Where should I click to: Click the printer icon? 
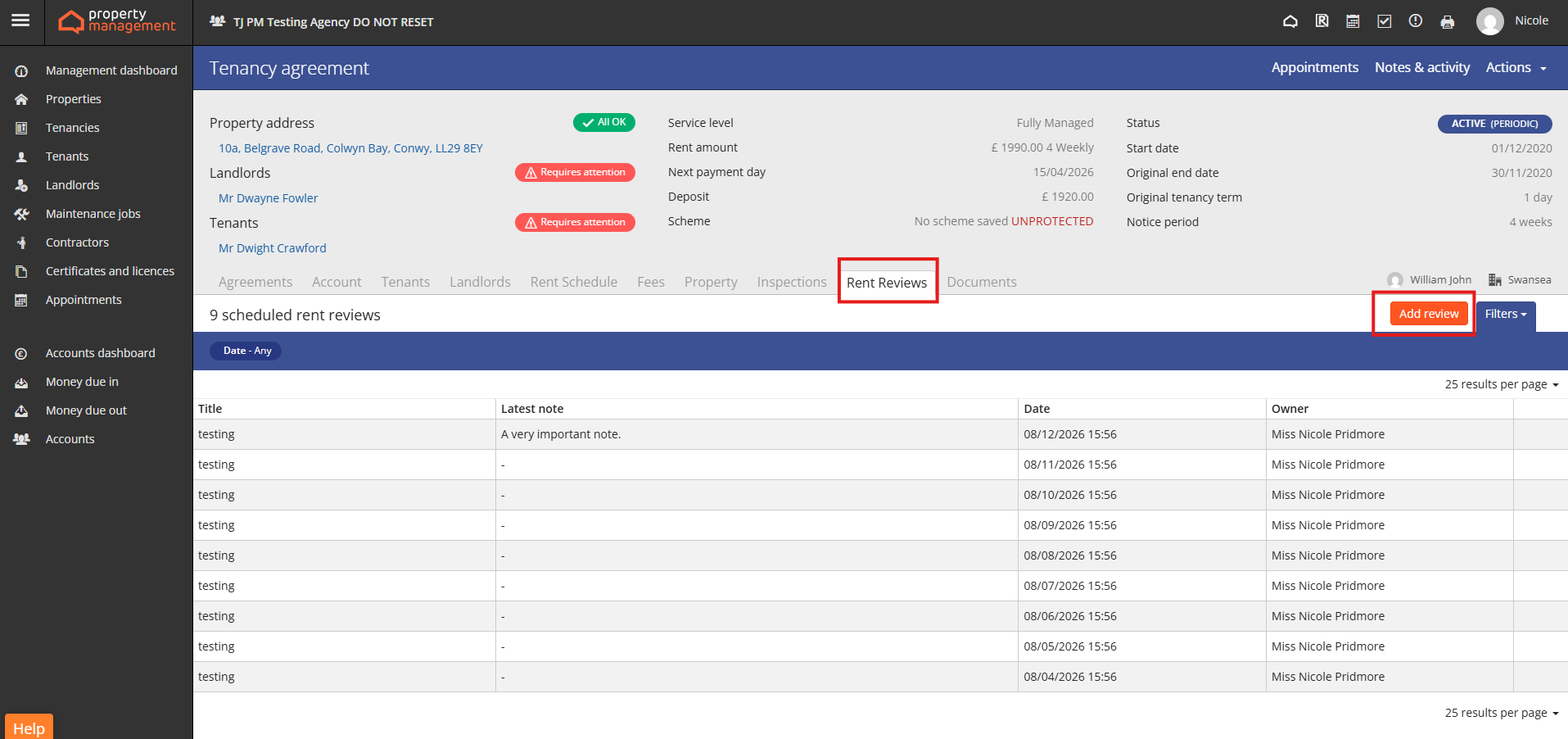(1447, 22)
